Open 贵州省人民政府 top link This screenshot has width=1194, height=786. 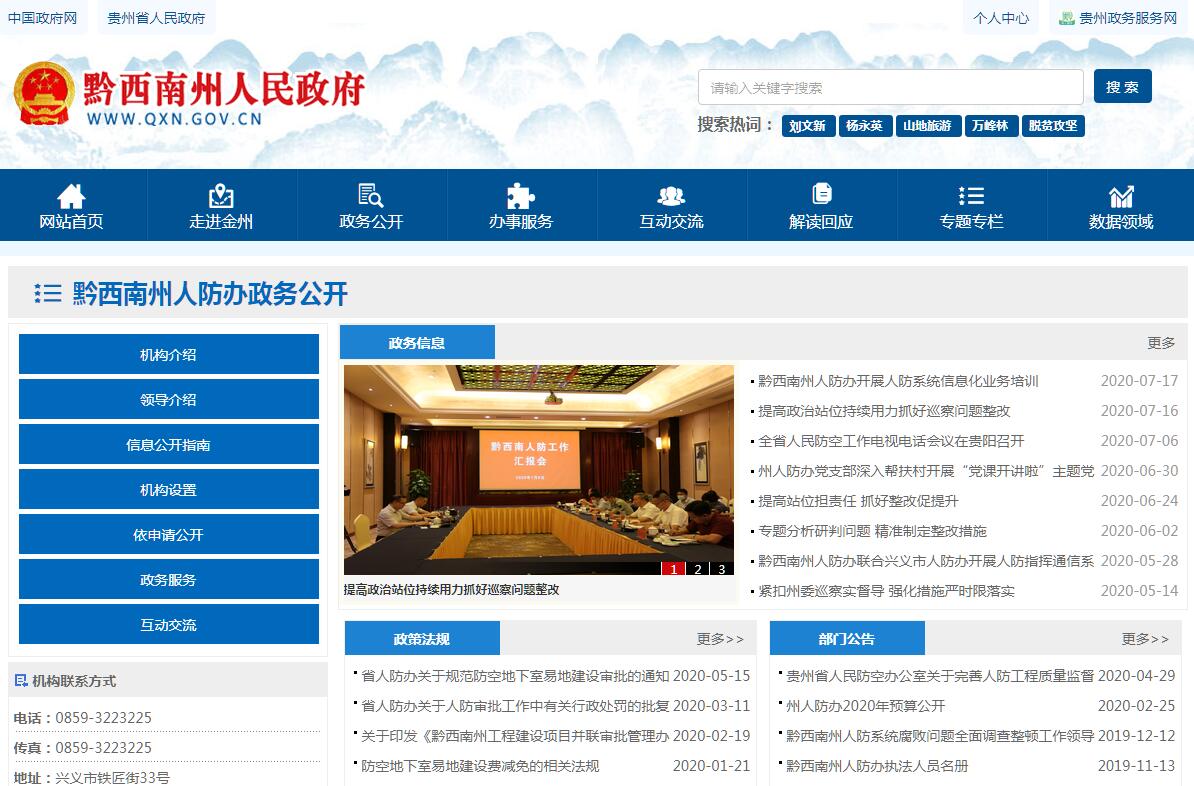pyautogui.click(x=156, y=18)
